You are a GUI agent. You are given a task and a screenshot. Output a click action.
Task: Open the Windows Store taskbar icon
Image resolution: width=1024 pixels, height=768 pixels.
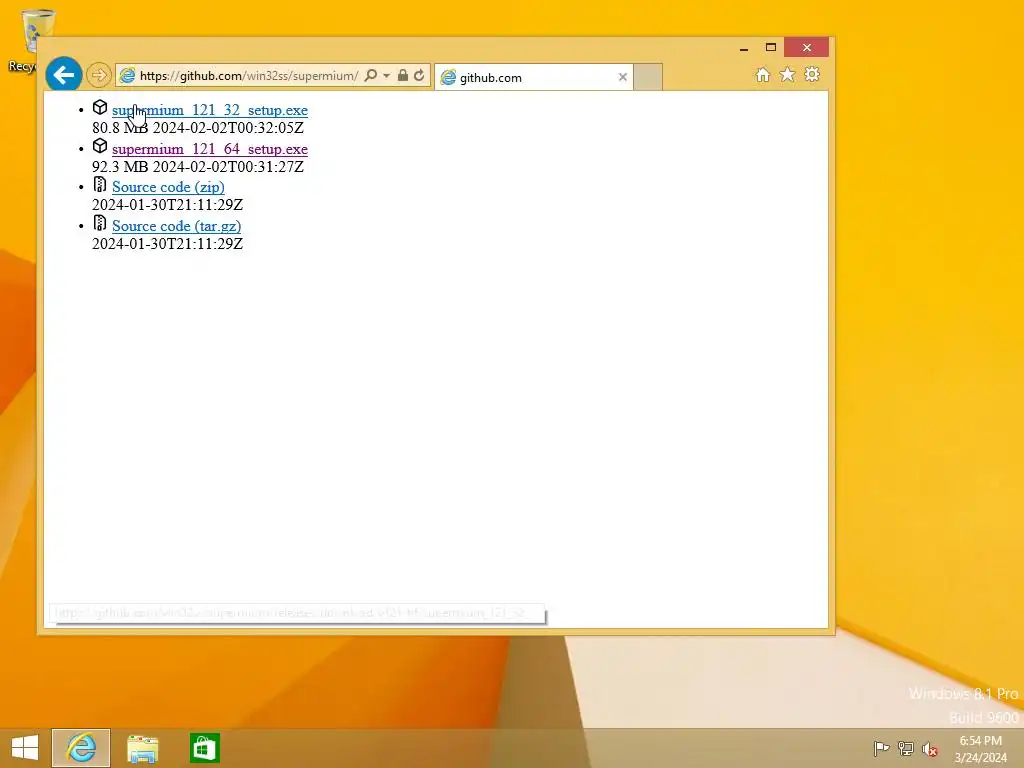204,748
